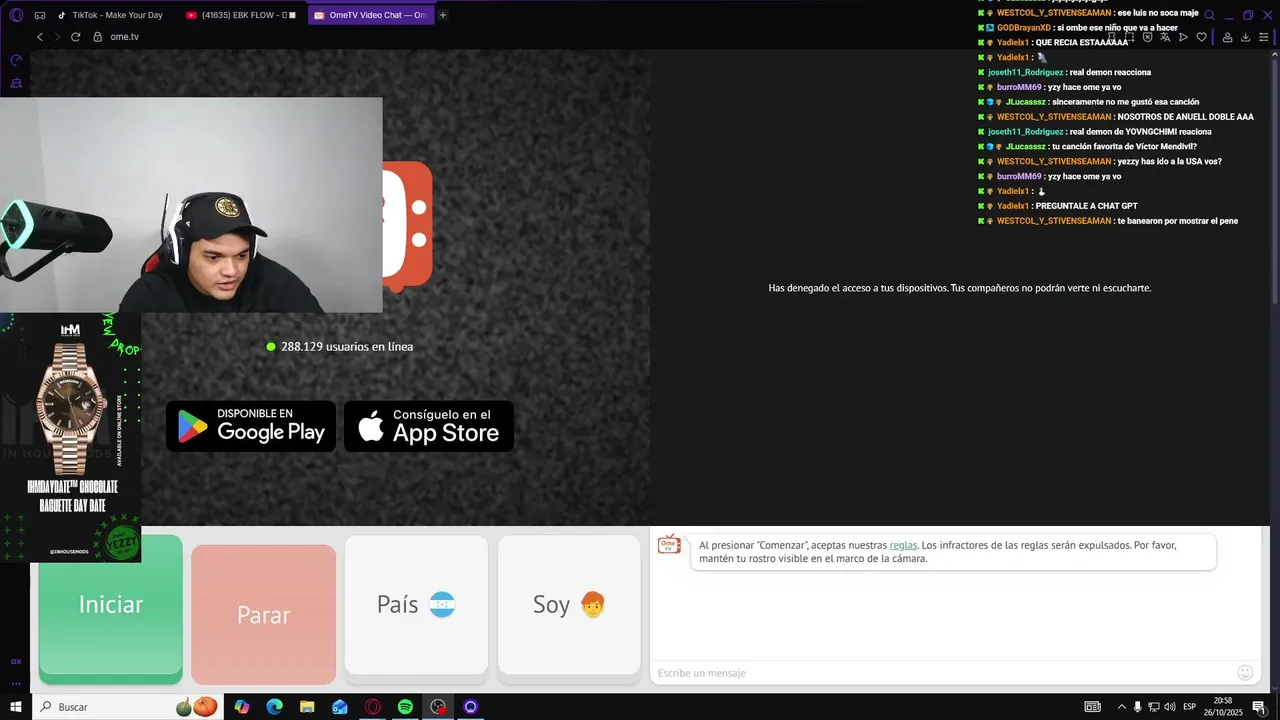Switch to the EBK FLOW YouTube tab
1280x720 pixels.
tap(240, 15)
